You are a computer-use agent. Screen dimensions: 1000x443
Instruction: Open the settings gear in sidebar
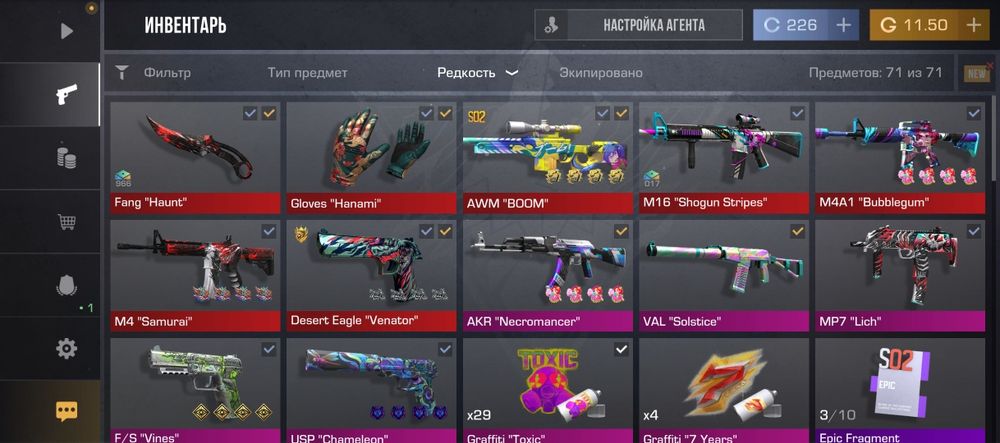tap(66, 348)
